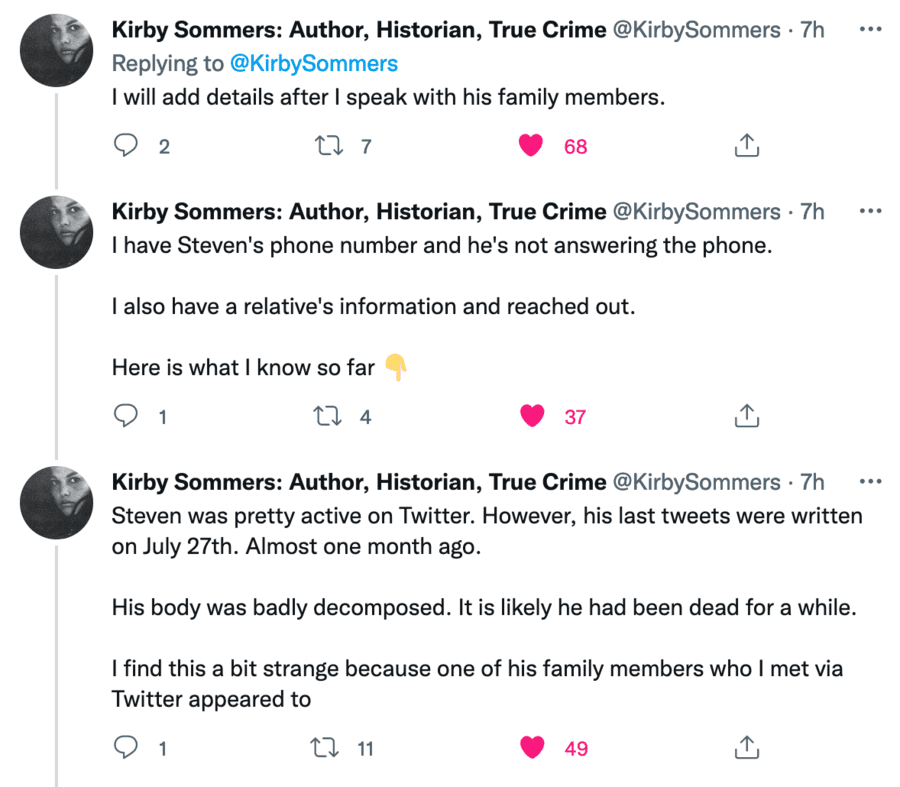The width and height of the screenshot is (900, 787).
Task: Reply to the 'add details' tweet
Action: pos(125,146)
